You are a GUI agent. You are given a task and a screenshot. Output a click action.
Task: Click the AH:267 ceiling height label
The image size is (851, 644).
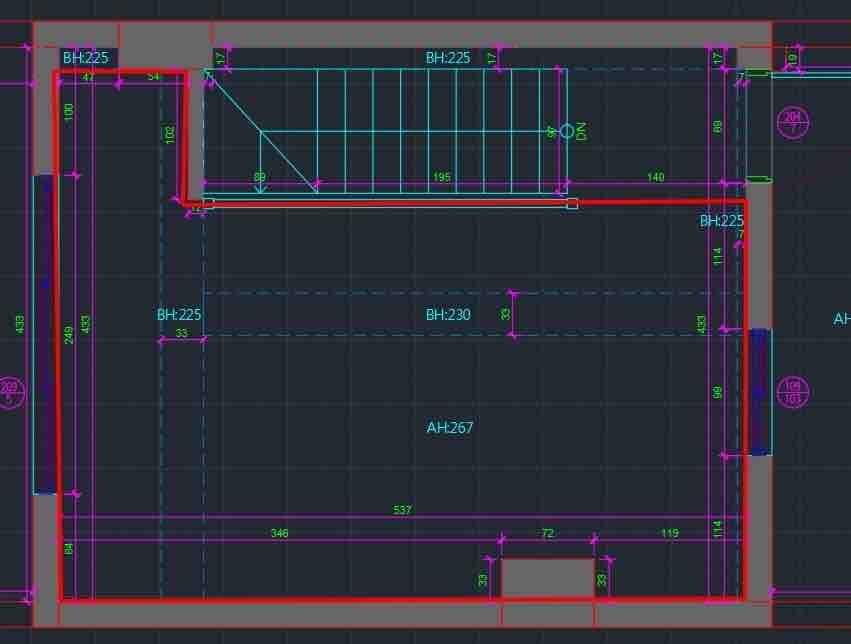tap(450, 428)
